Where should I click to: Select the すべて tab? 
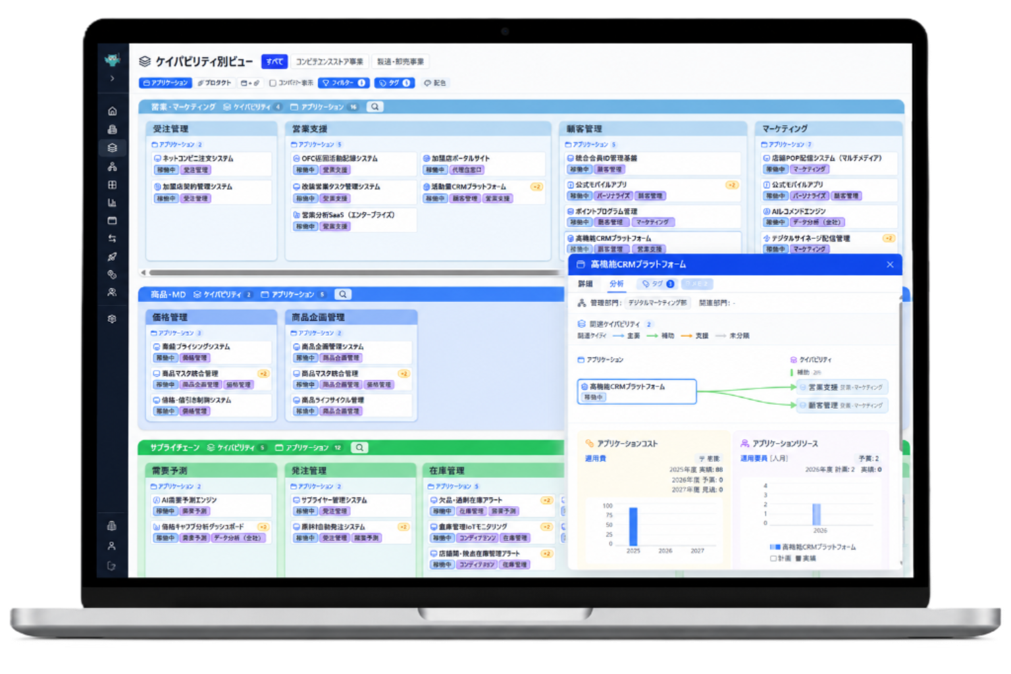point(274,61)
